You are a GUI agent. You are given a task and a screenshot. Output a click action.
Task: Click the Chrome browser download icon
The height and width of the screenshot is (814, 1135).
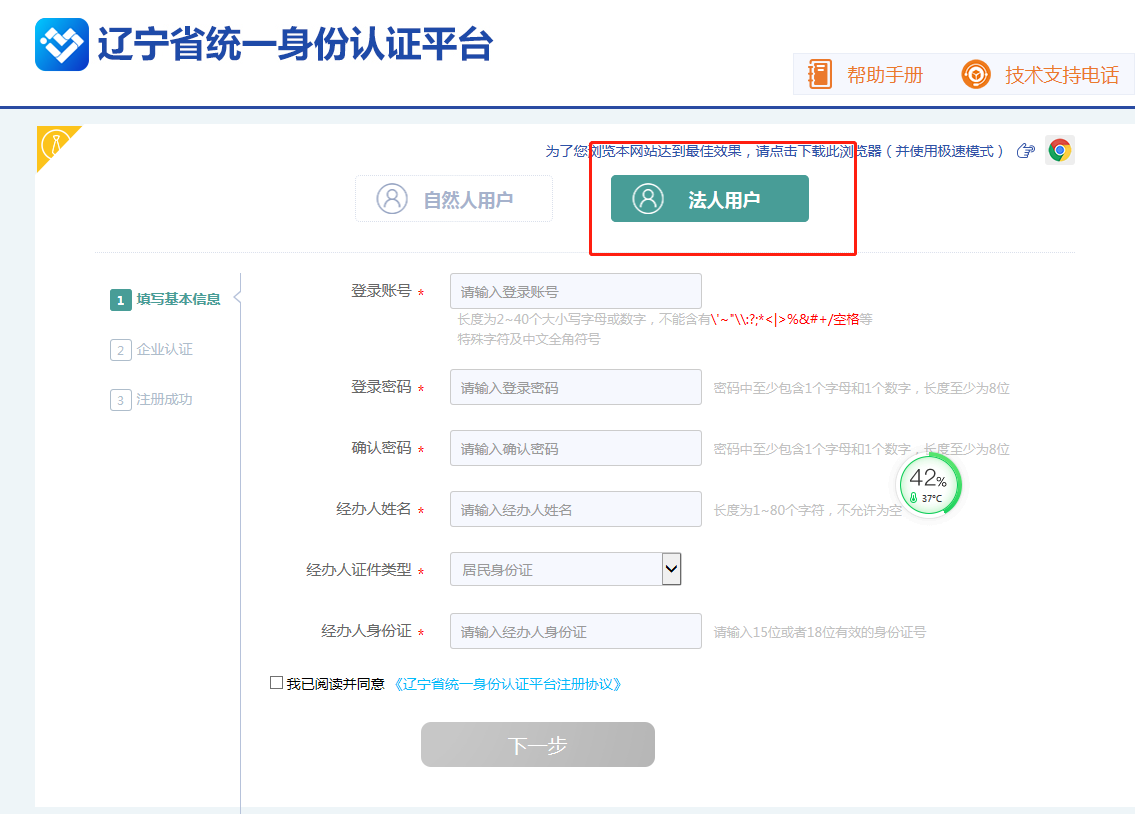1059,150
